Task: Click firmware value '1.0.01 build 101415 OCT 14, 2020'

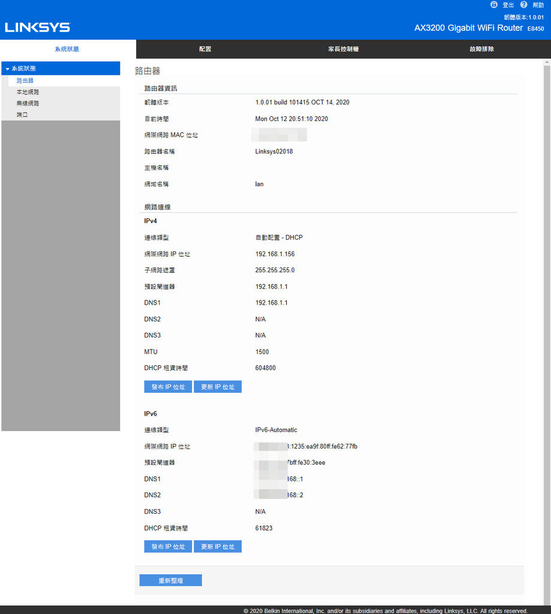Action: 302,102
